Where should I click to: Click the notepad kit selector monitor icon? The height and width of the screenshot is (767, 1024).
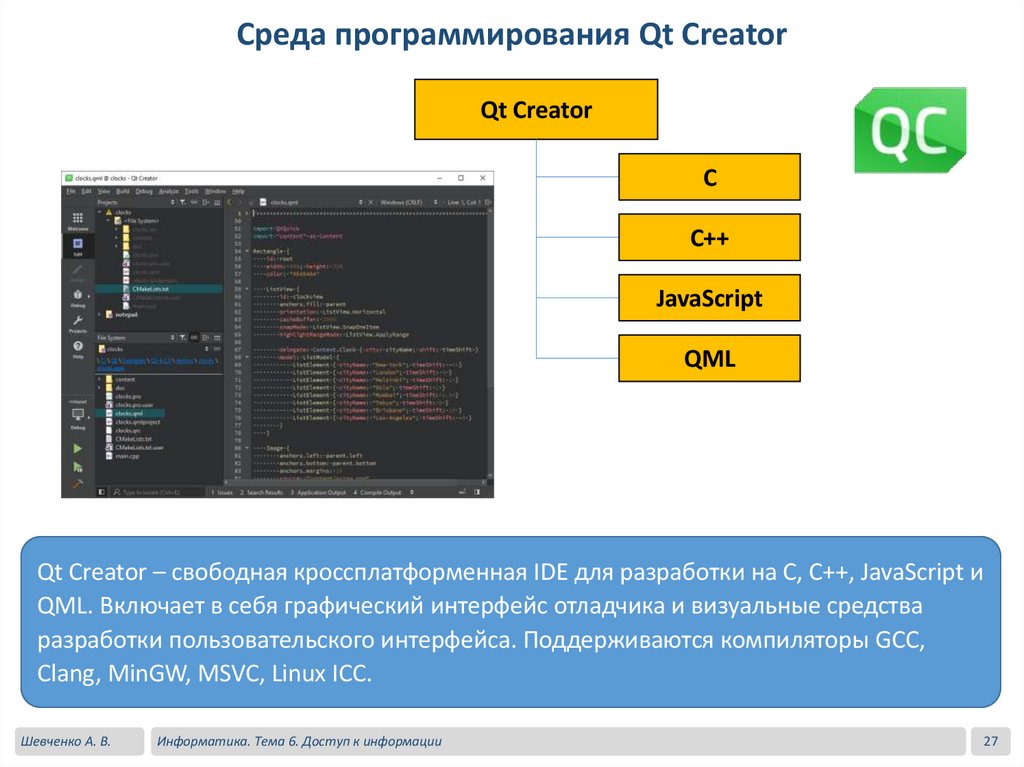coord(78,416)
